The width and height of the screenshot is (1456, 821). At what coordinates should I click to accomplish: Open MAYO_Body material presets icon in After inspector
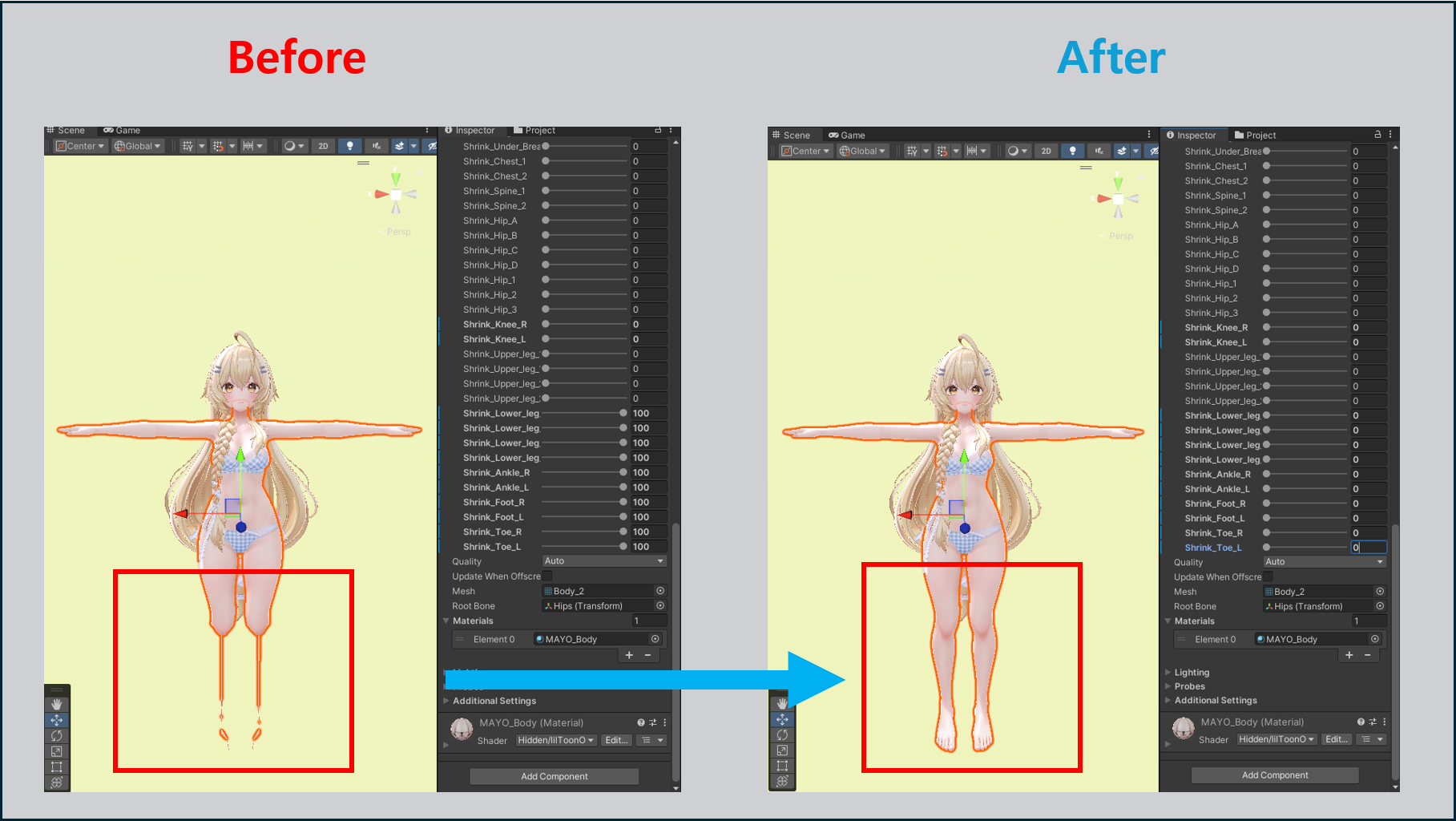click(1373, 722)
